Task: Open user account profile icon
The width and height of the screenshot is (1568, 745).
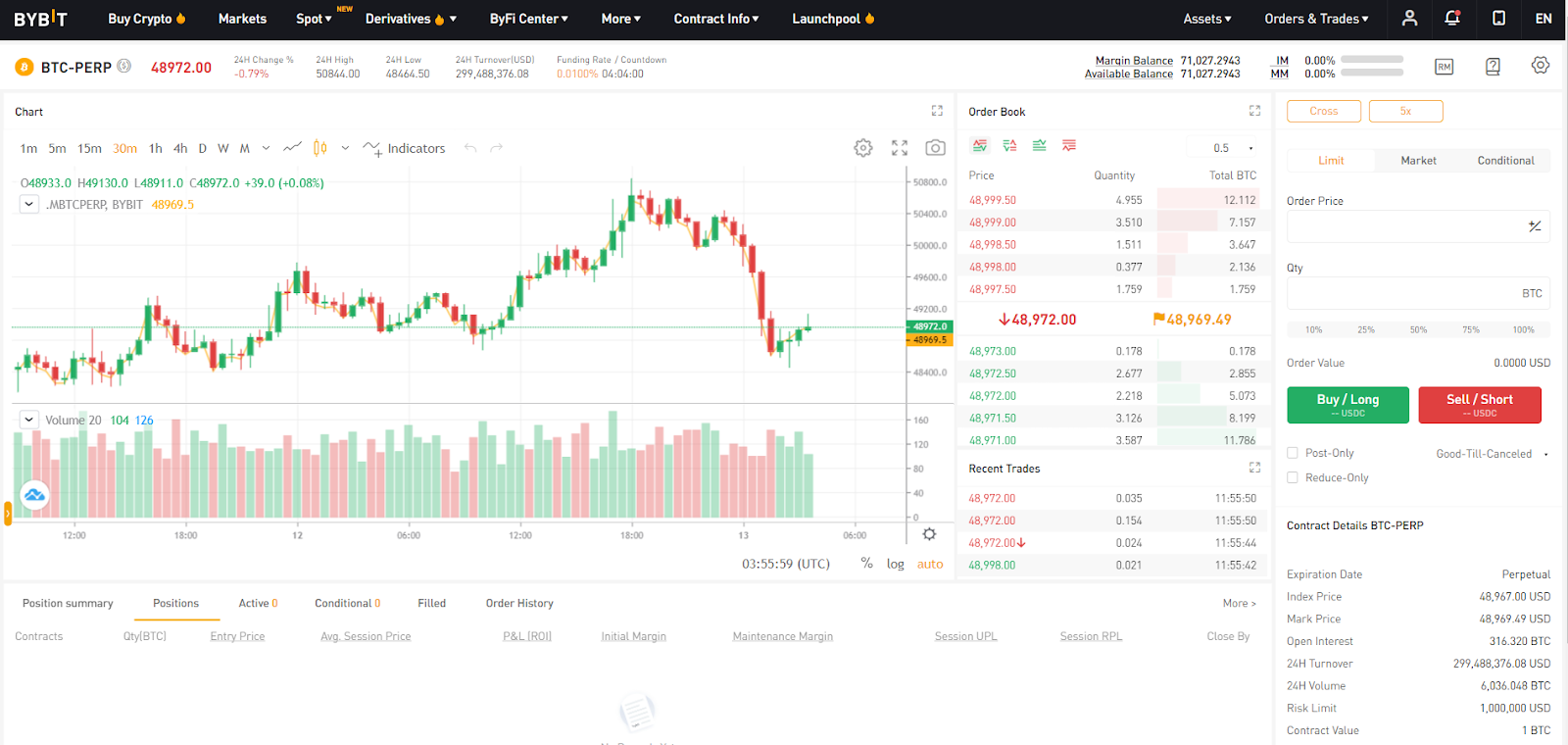Action: click(1409, 19)
